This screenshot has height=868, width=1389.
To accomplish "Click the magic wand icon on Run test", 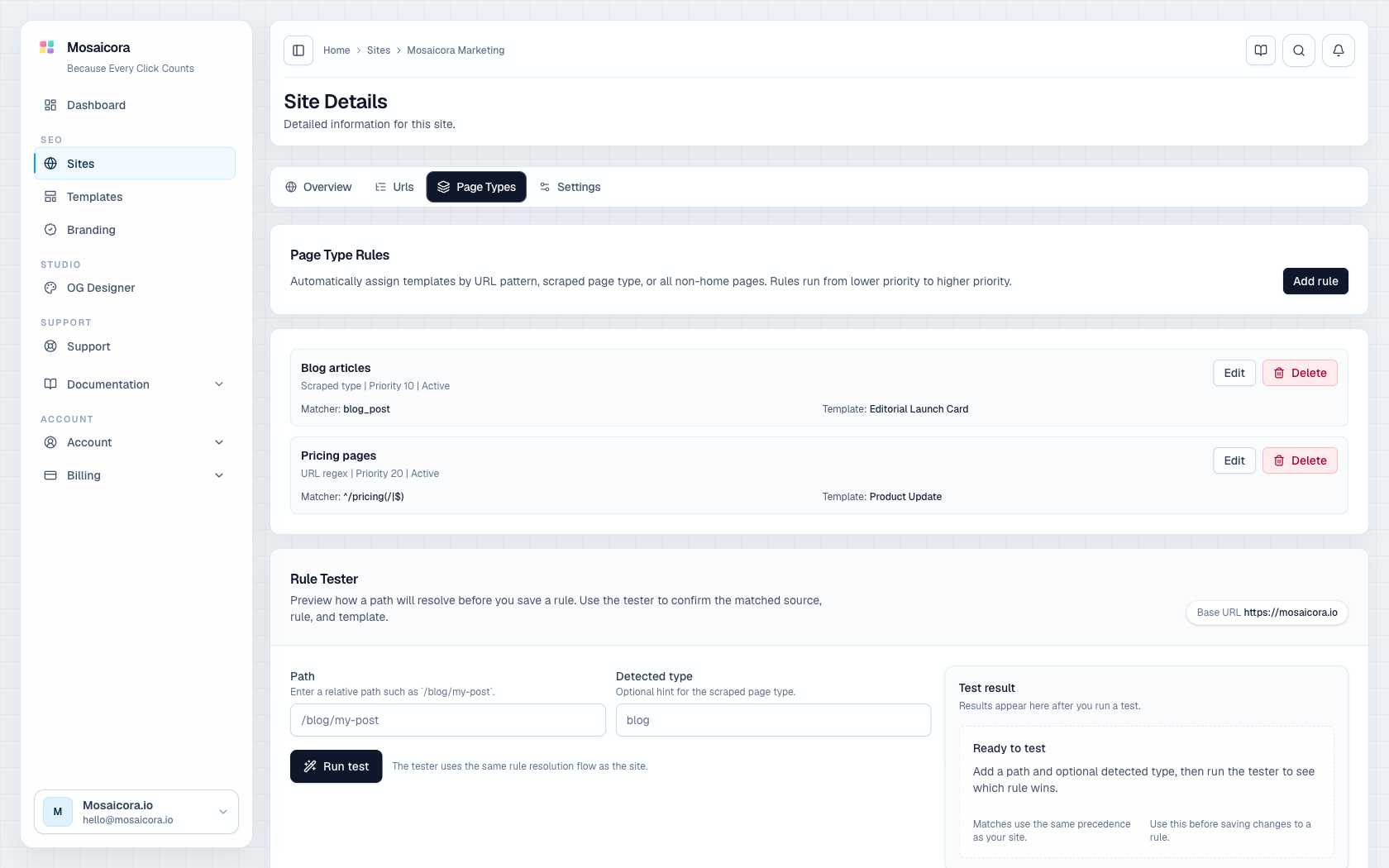I will (310, 766).
